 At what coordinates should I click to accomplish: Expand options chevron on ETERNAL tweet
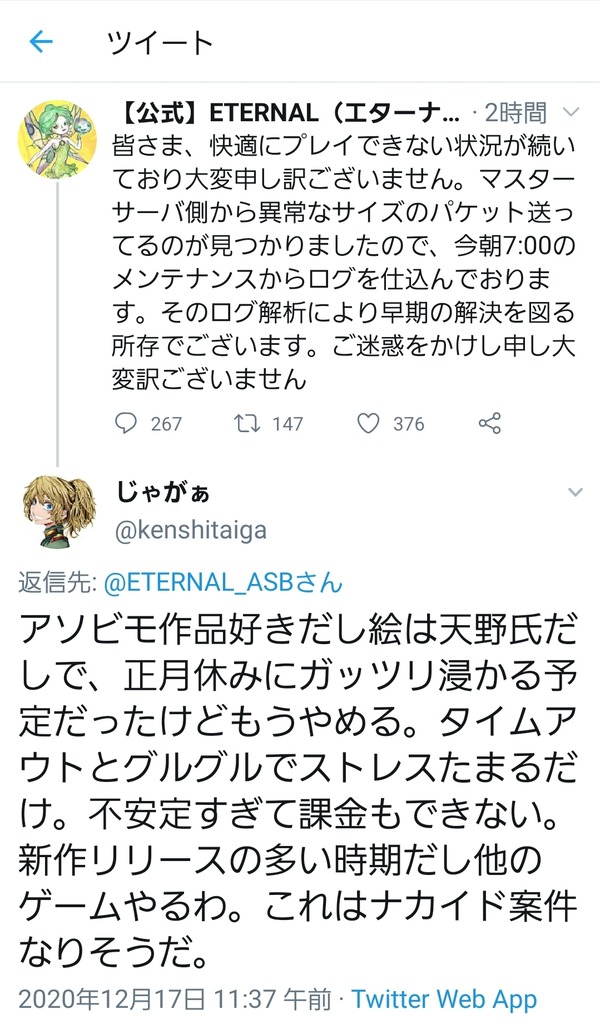(x=570, y=113)
